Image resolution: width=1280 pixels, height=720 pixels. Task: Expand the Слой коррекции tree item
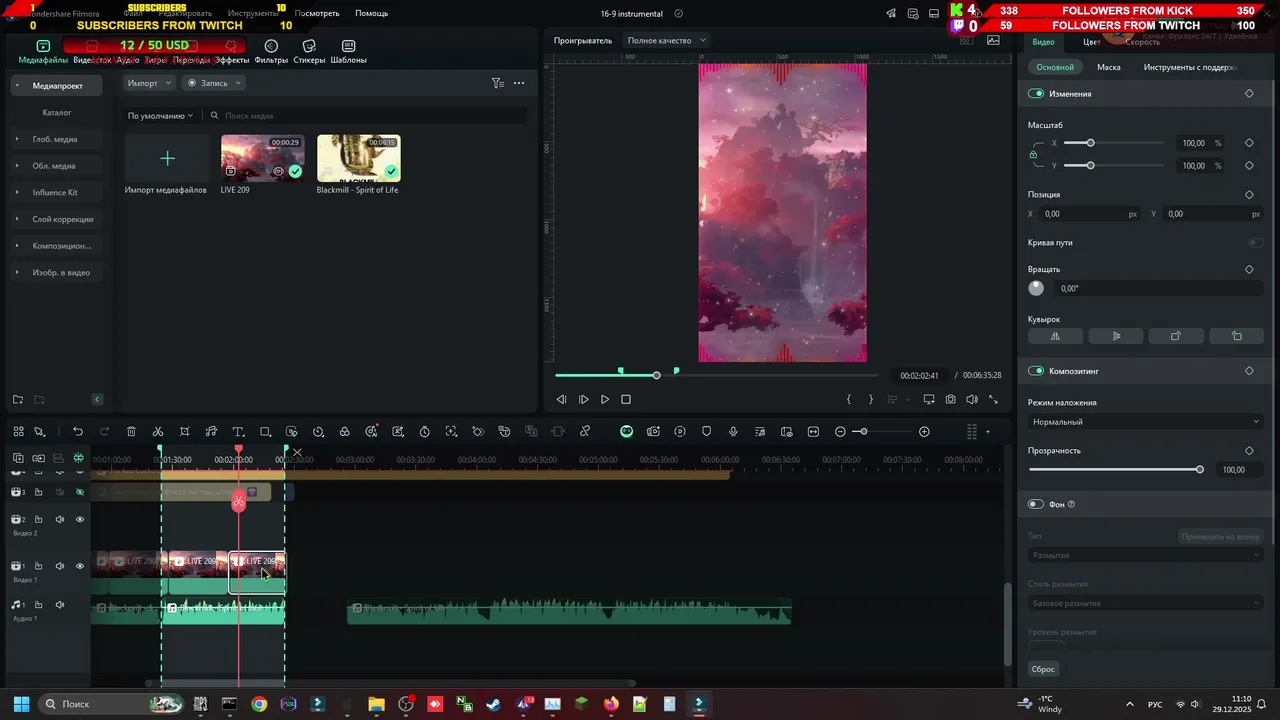coord(17,219)
